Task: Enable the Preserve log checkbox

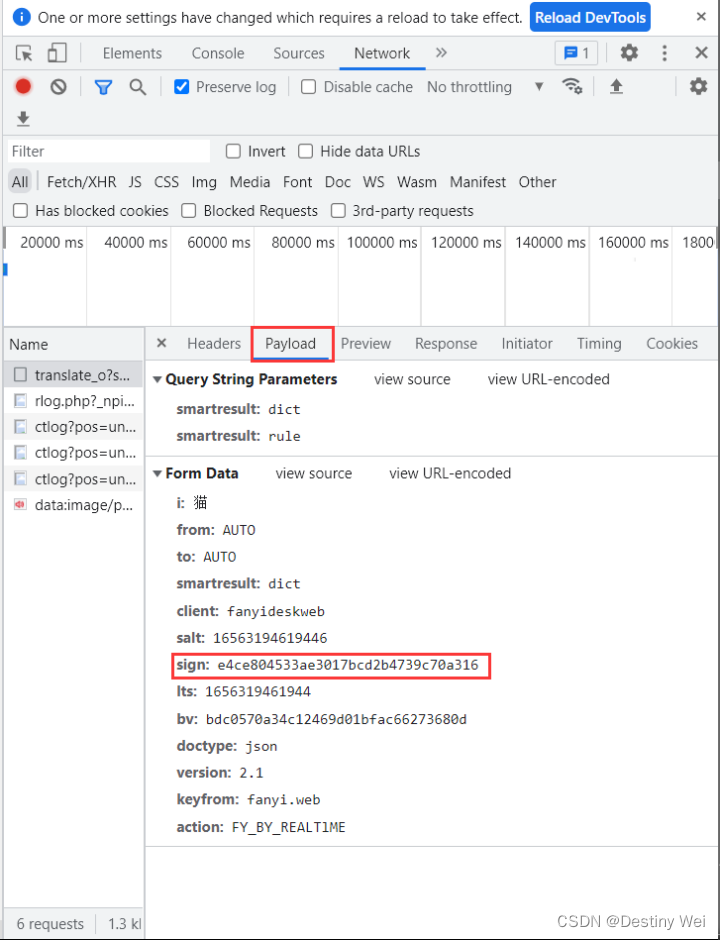Action: click(182, 87)
